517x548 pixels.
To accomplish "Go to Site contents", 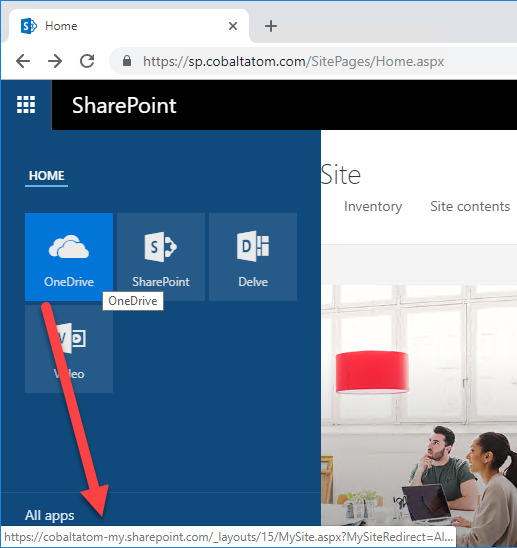I will click(470, 206).
